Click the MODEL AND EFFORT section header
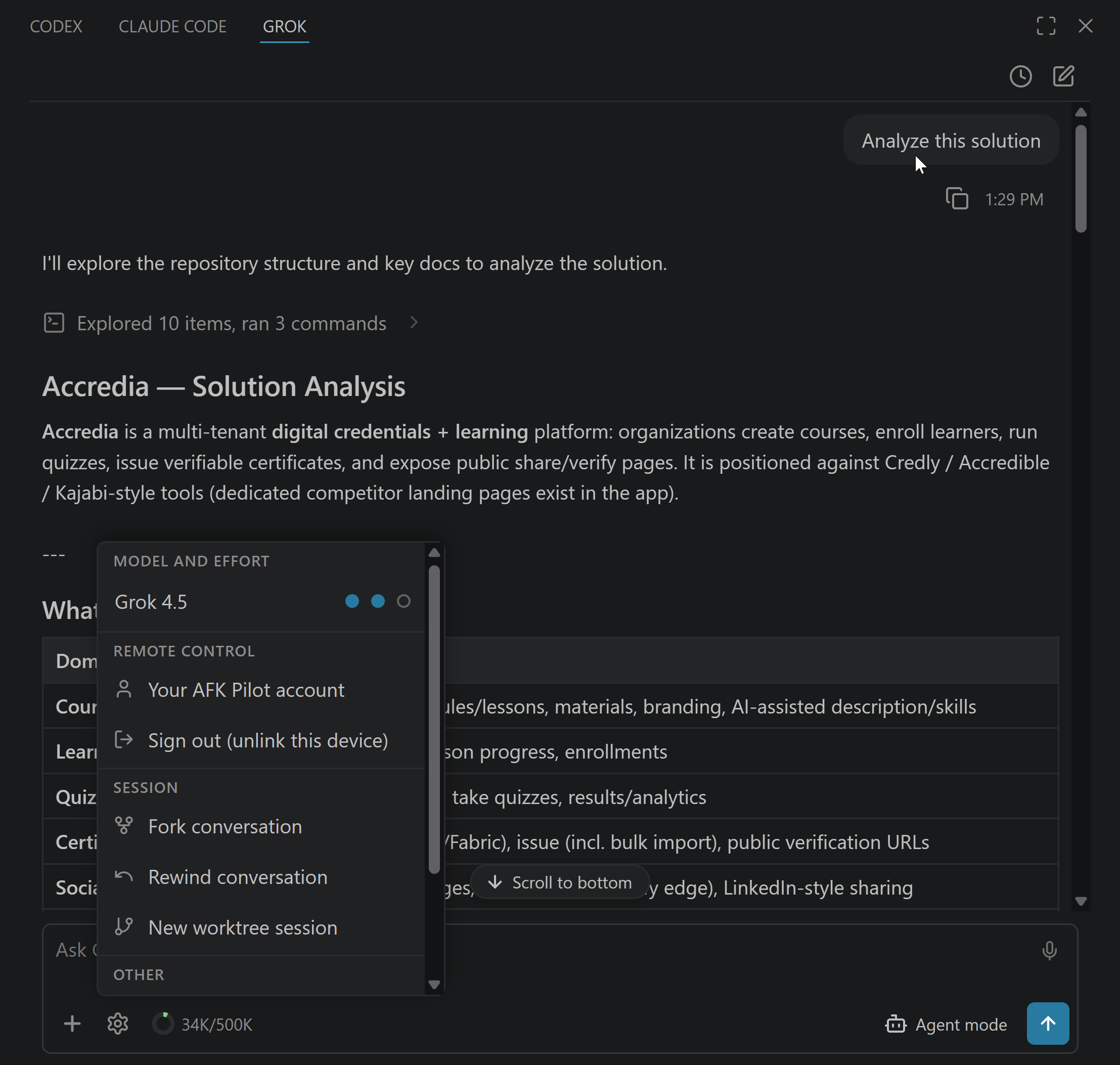Screen dimensions: 1120x1065 [x=191, y=561]
